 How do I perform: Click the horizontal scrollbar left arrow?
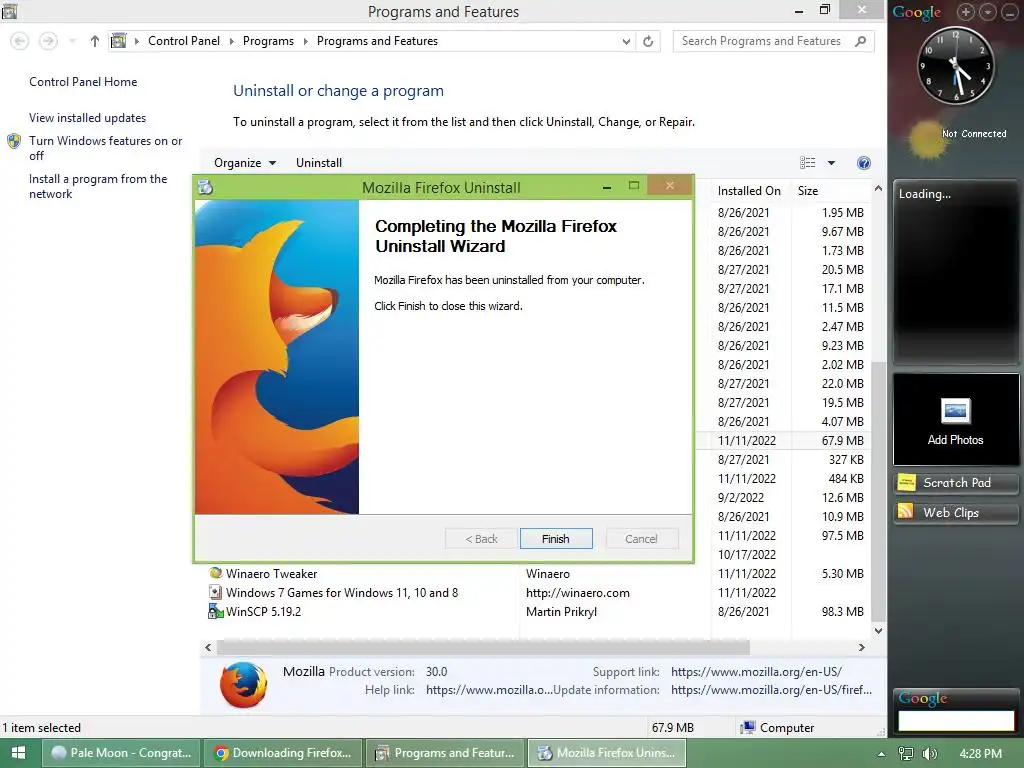pyautogui.click(x=208, y=647)
